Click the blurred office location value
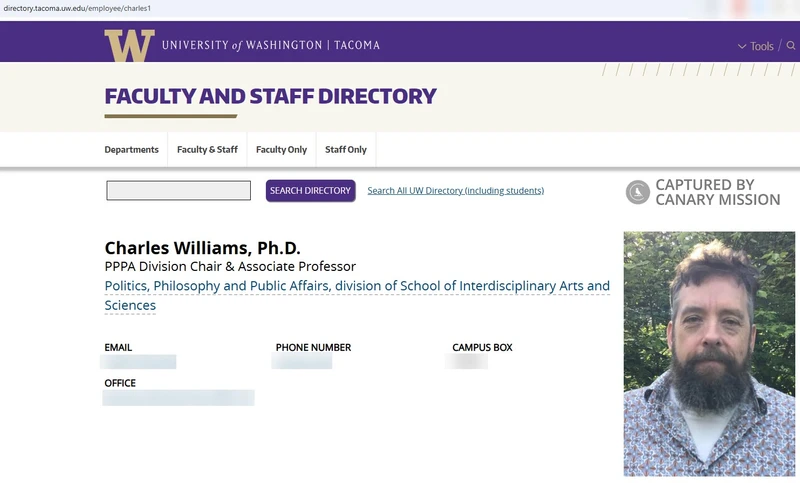This screenshot has height=483, width=800. (x=179, y=398)
